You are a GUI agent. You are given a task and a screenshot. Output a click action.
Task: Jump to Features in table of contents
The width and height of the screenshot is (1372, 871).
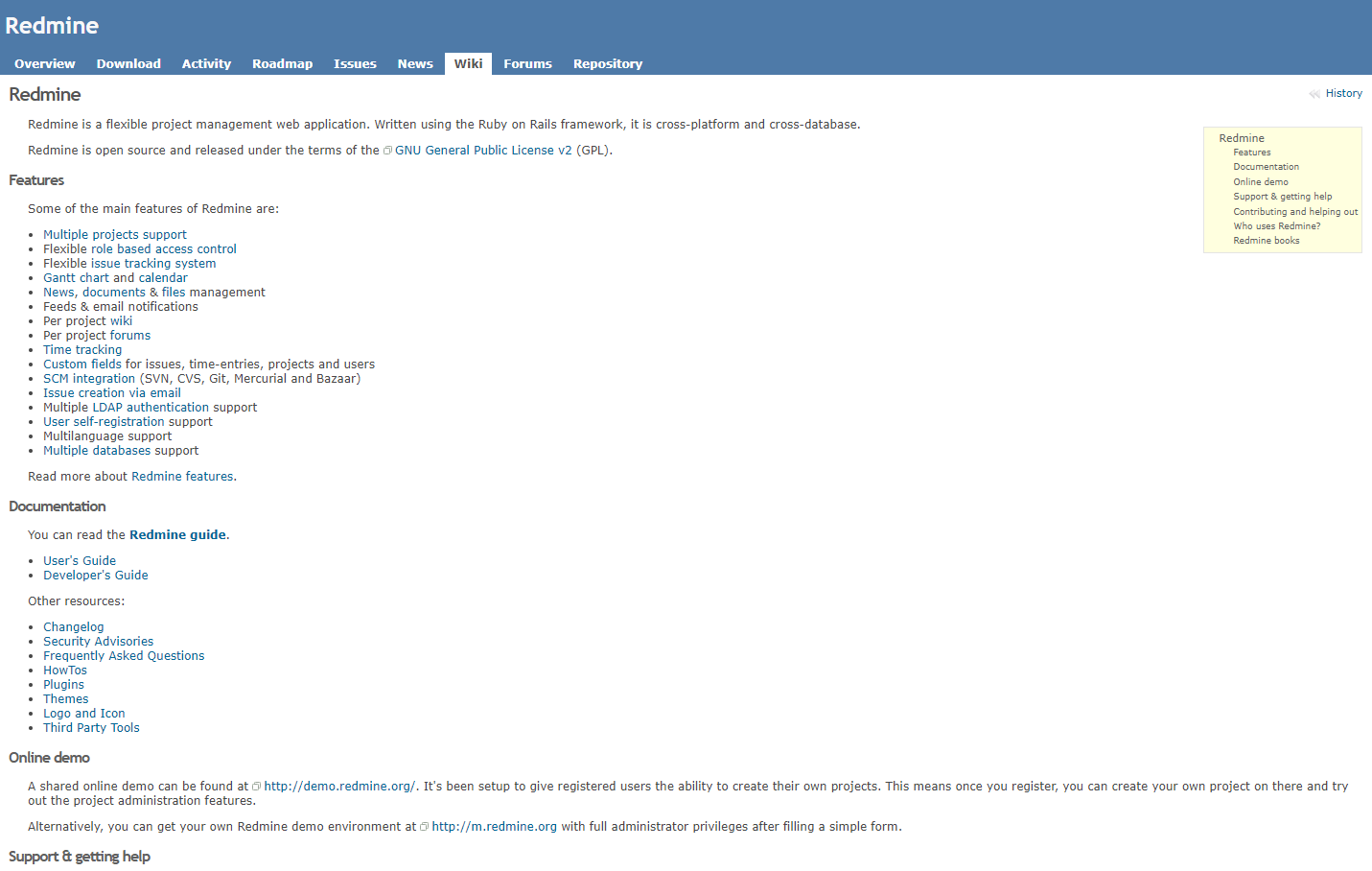click(1252, 153)
